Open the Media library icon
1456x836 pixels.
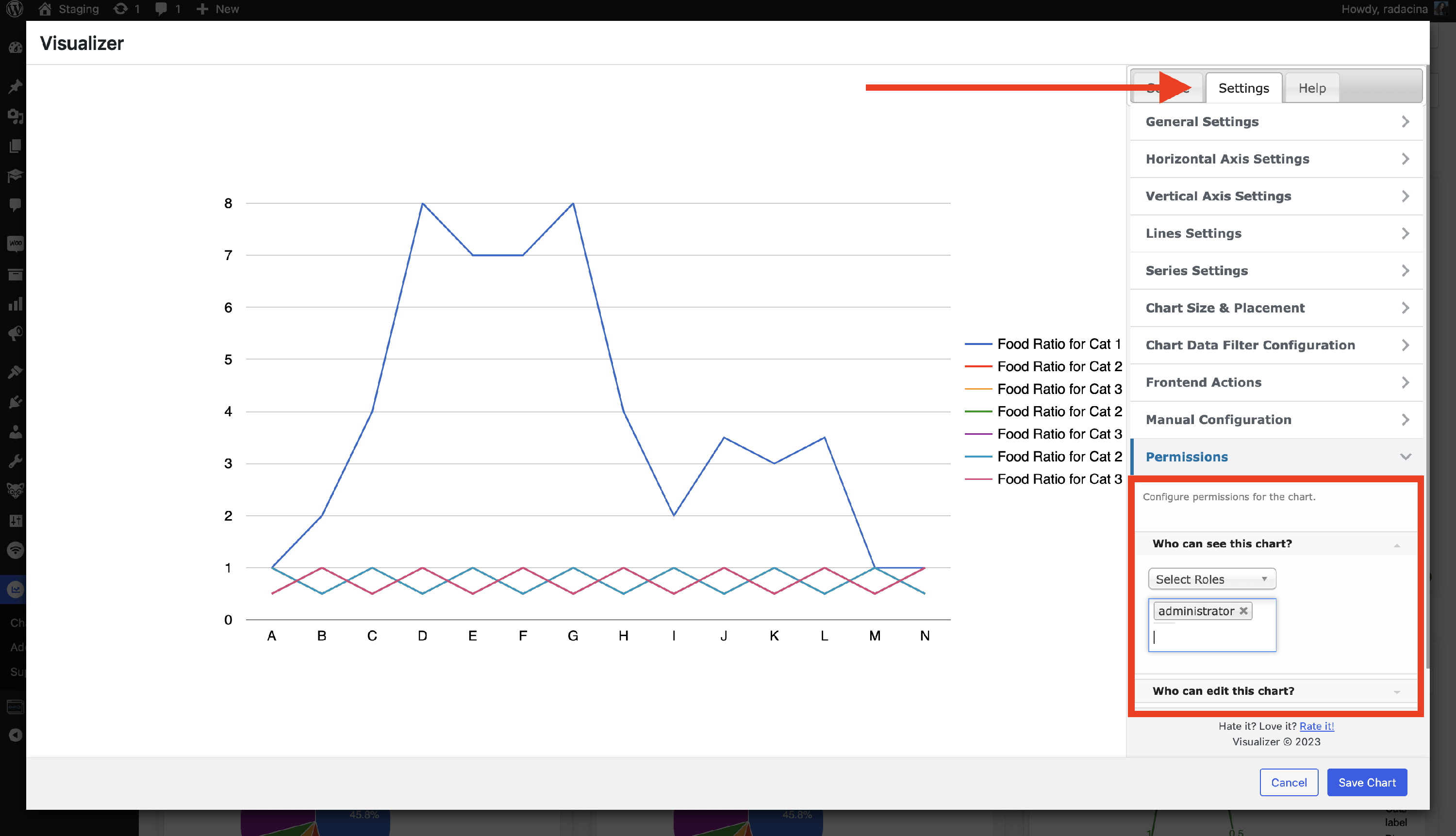16,116
